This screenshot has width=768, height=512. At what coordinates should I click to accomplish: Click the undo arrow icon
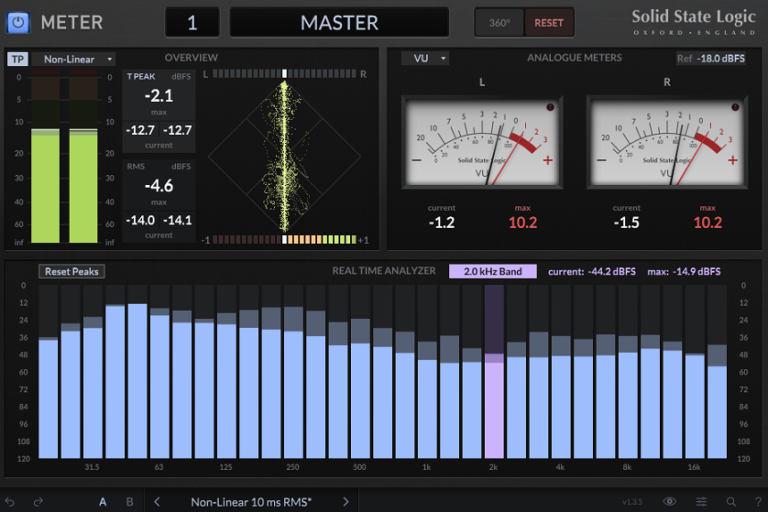tap(10, 502)
